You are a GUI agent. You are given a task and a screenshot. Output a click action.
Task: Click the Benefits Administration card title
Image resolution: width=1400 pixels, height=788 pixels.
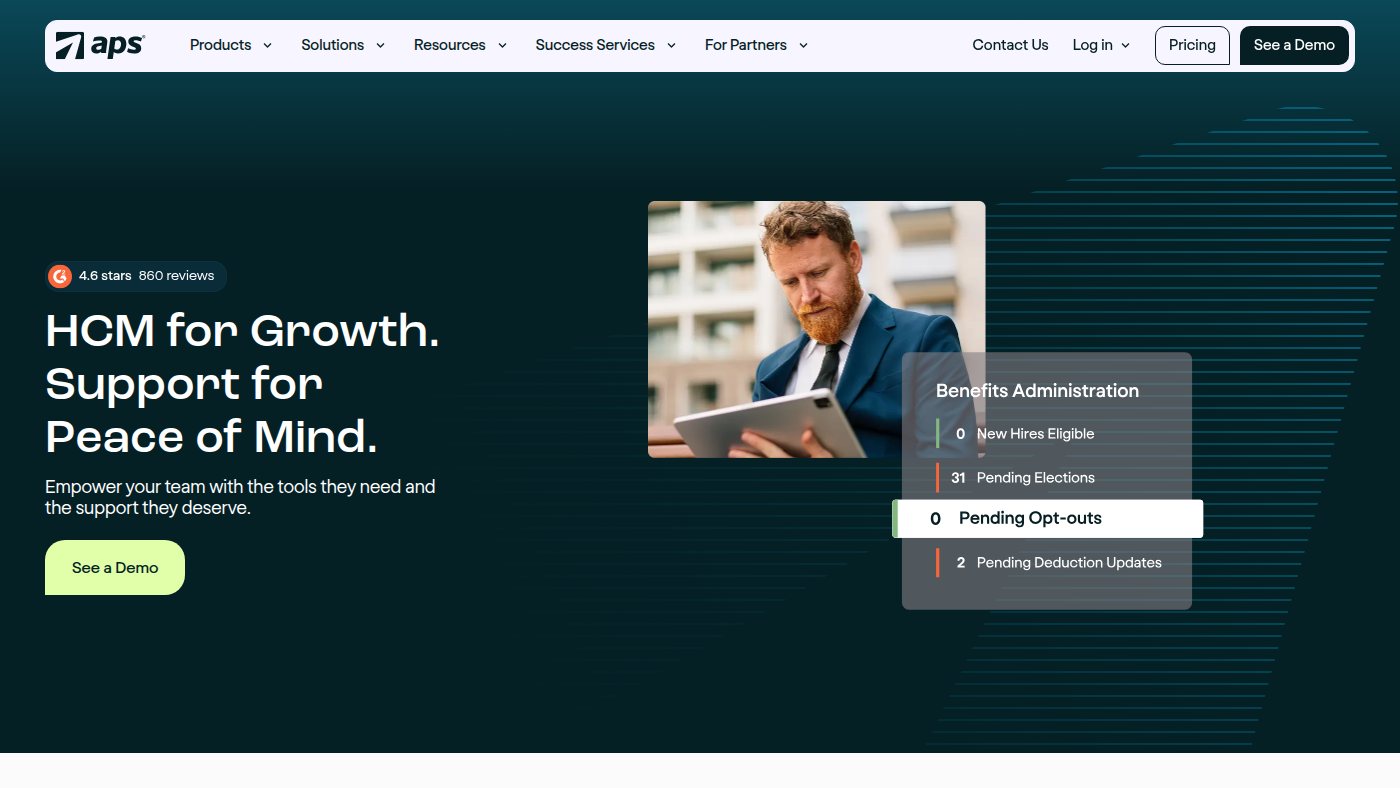coord(1037,391)
